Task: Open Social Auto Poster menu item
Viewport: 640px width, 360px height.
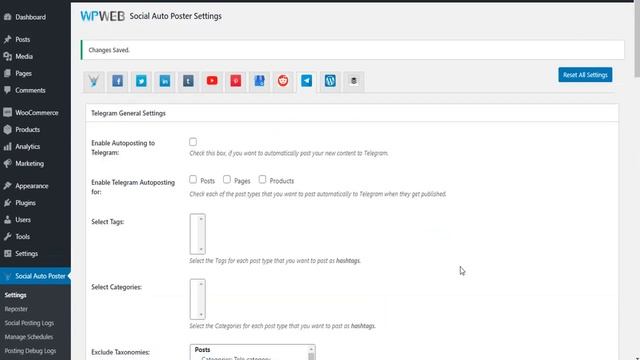Action: [35, 276]
